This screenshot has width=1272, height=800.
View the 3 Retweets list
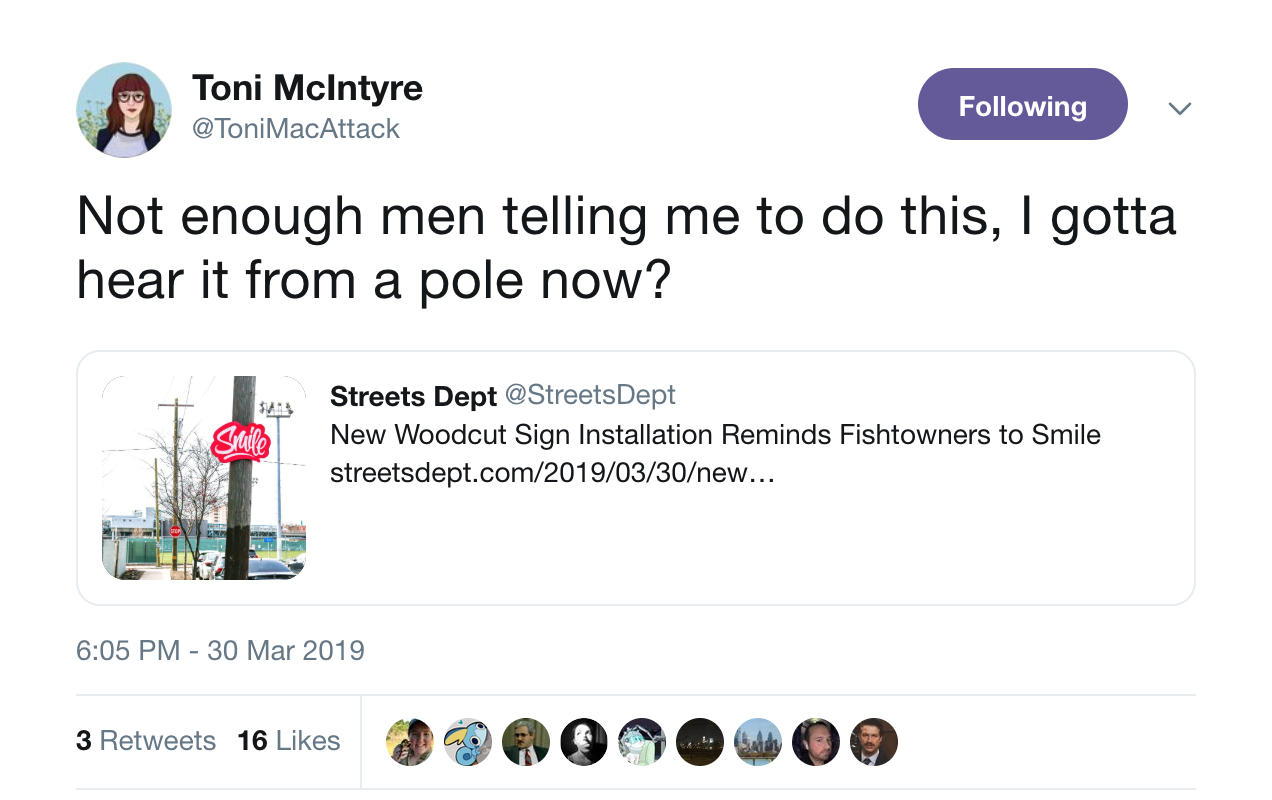point(146,741)
